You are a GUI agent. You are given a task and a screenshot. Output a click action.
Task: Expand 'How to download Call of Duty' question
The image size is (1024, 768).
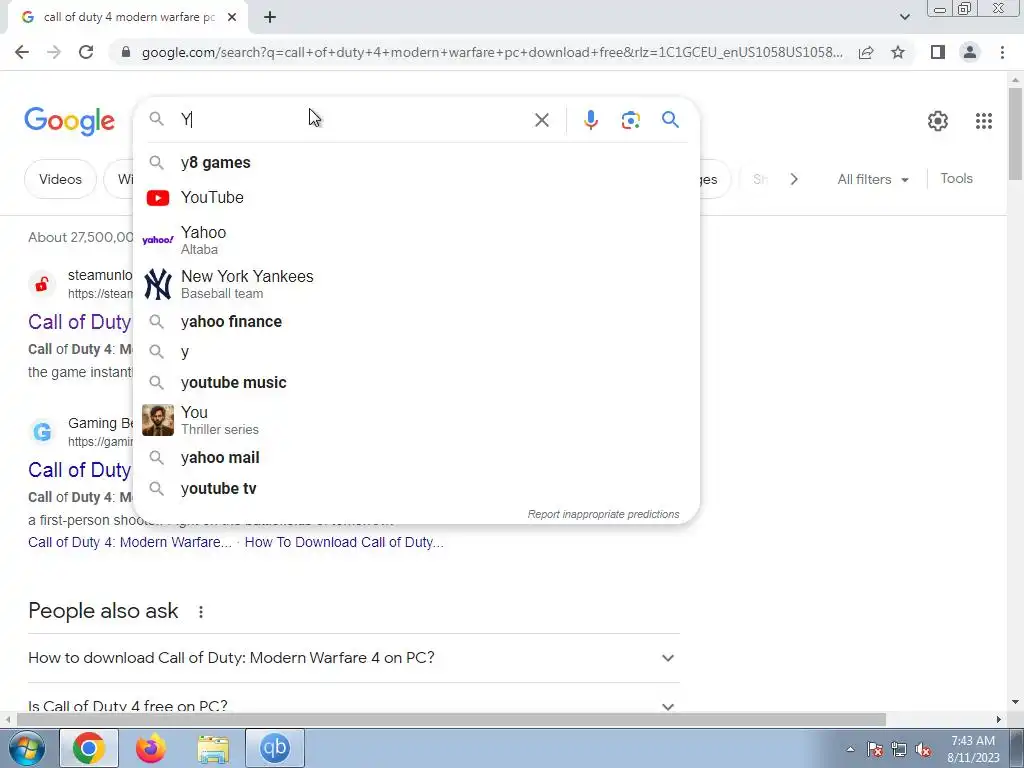[353, 658]
